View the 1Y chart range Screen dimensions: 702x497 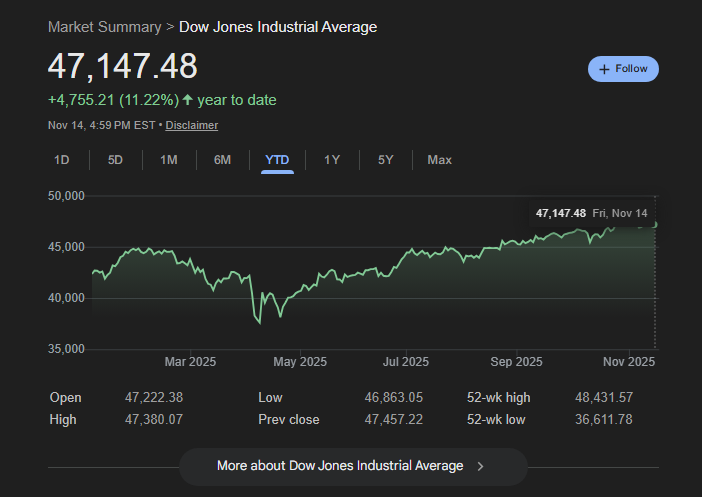pos(332,160)
